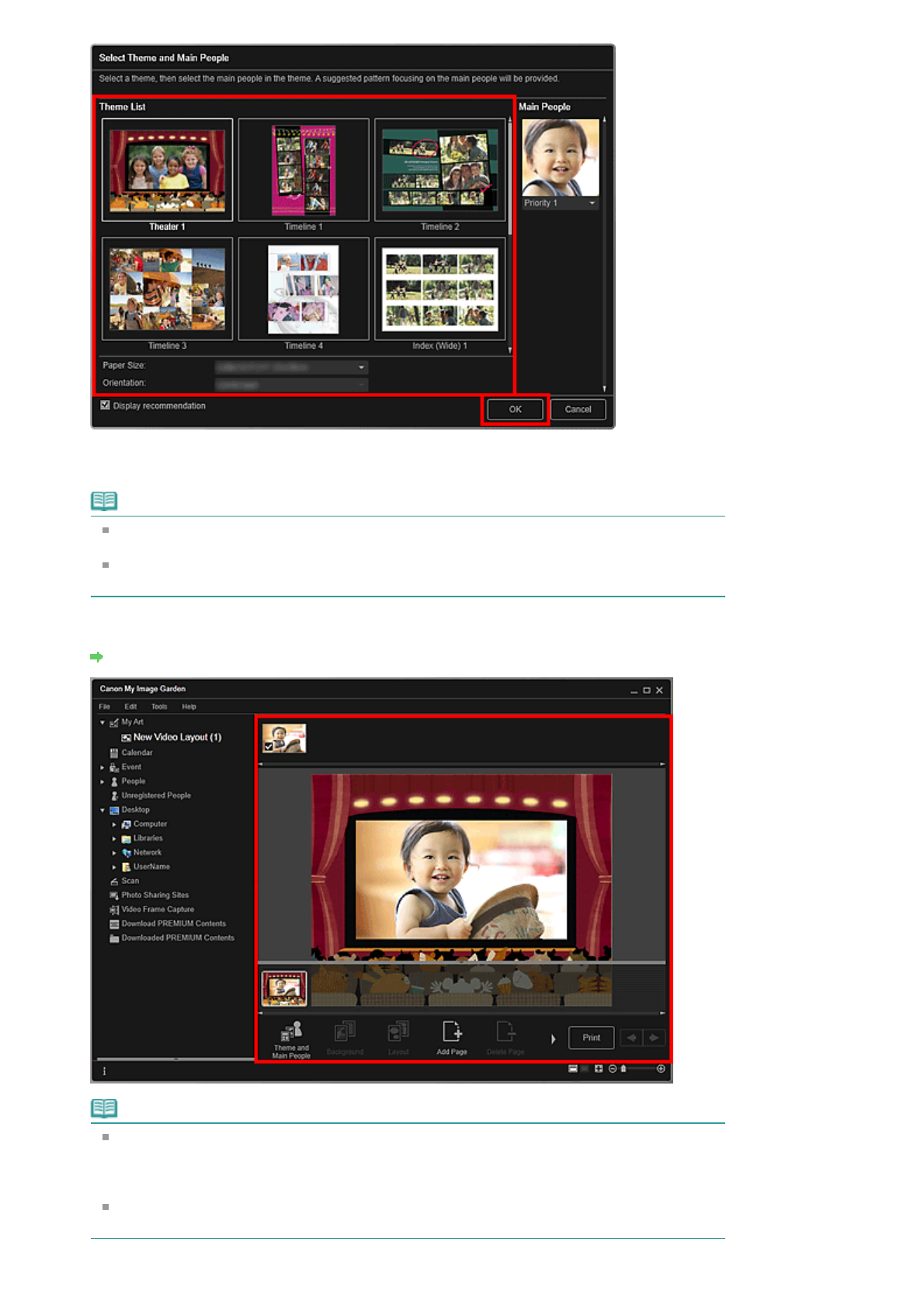Open Download PREMIUM Contents

(173, 924)
